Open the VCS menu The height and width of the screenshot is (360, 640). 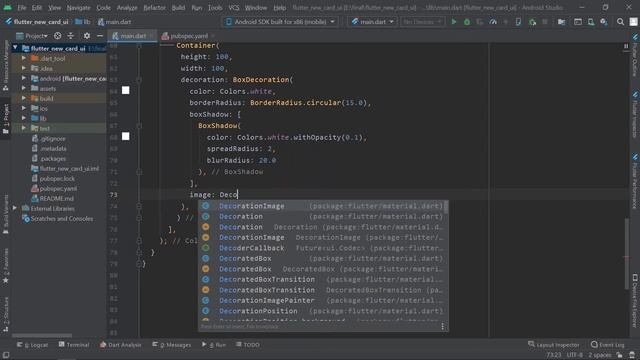(x=233, y=7)
